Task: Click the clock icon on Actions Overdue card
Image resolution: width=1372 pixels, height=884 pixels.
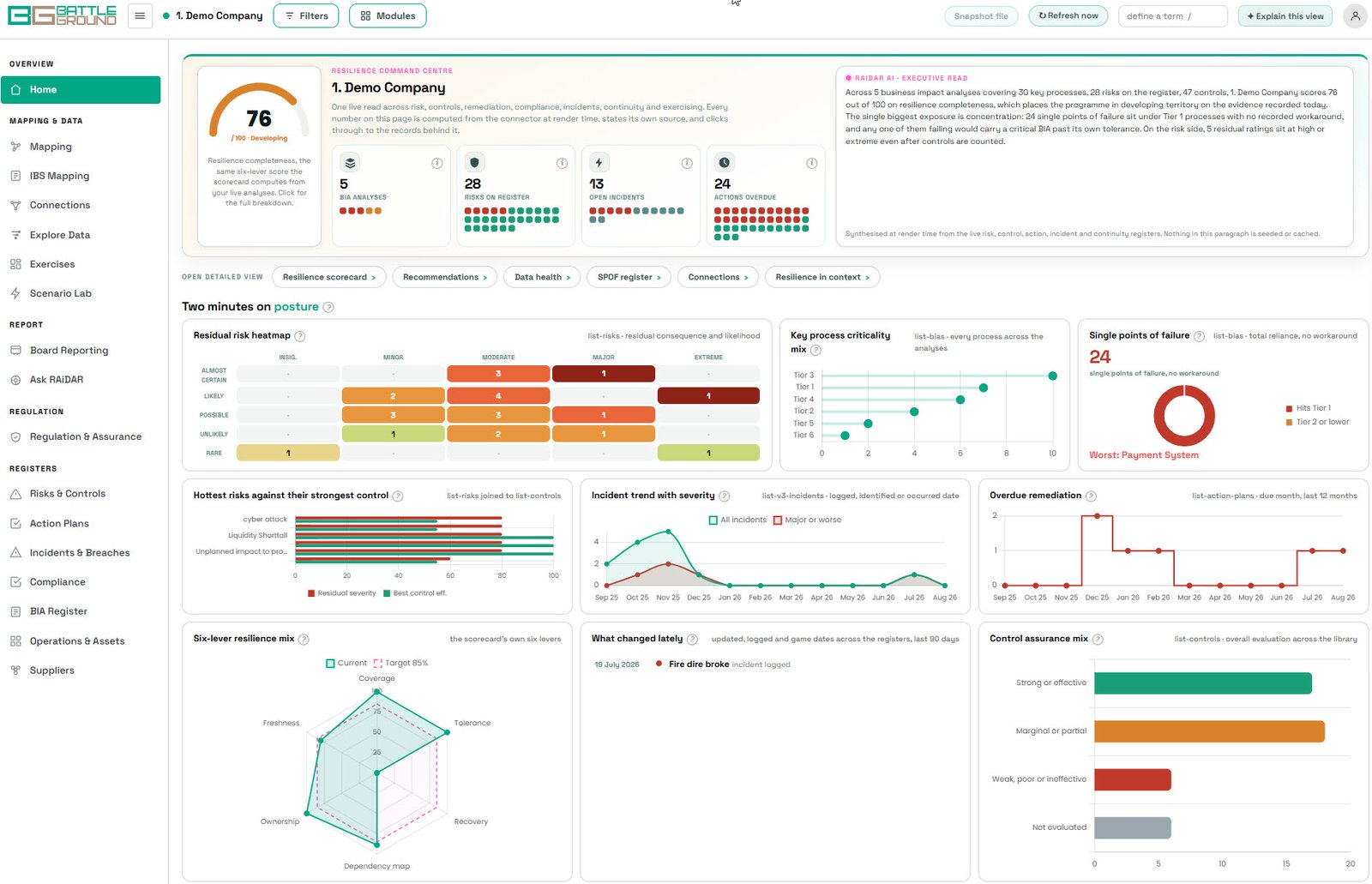Action: [x=725, y=162]
